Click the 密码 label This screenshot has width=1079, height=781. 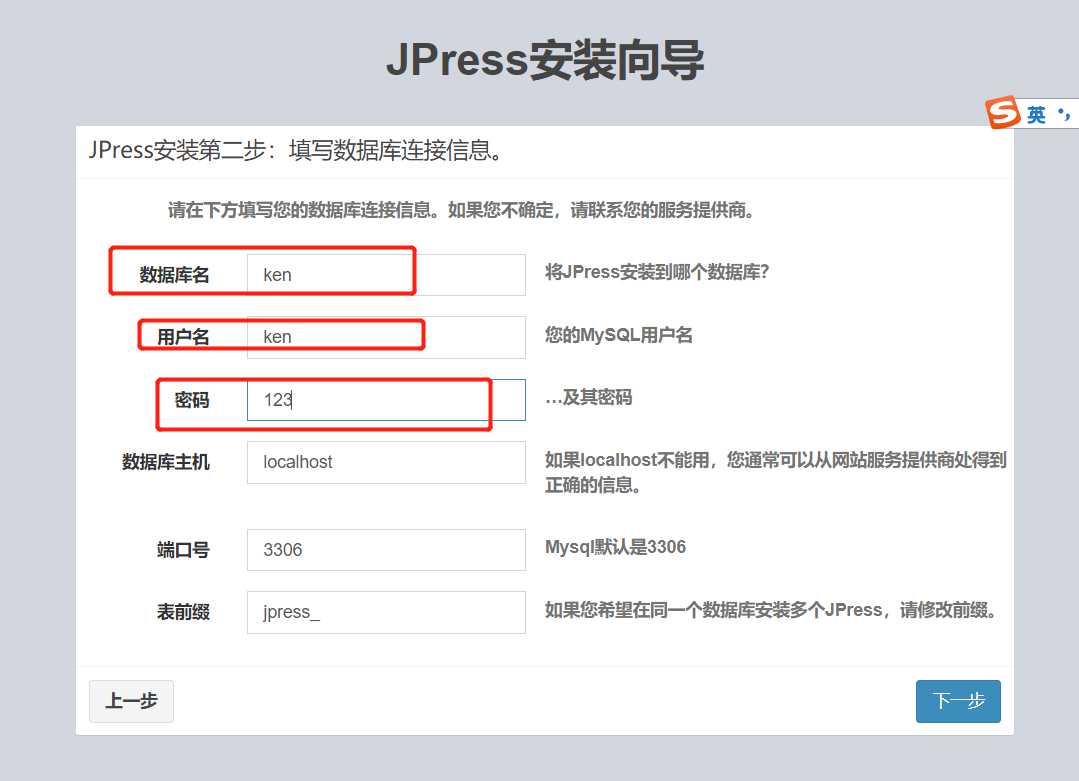tap(192, 400)
